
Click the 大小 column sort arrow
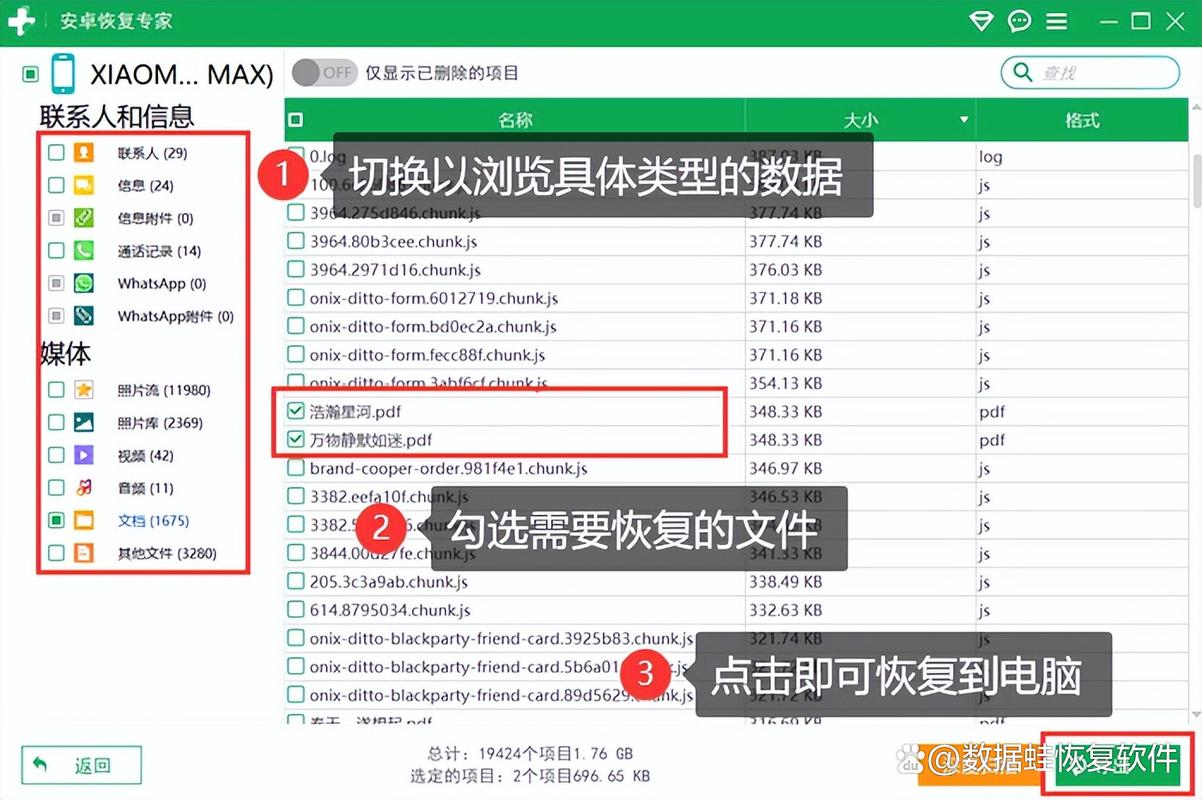pyautogui.click(x=966, y=119)
